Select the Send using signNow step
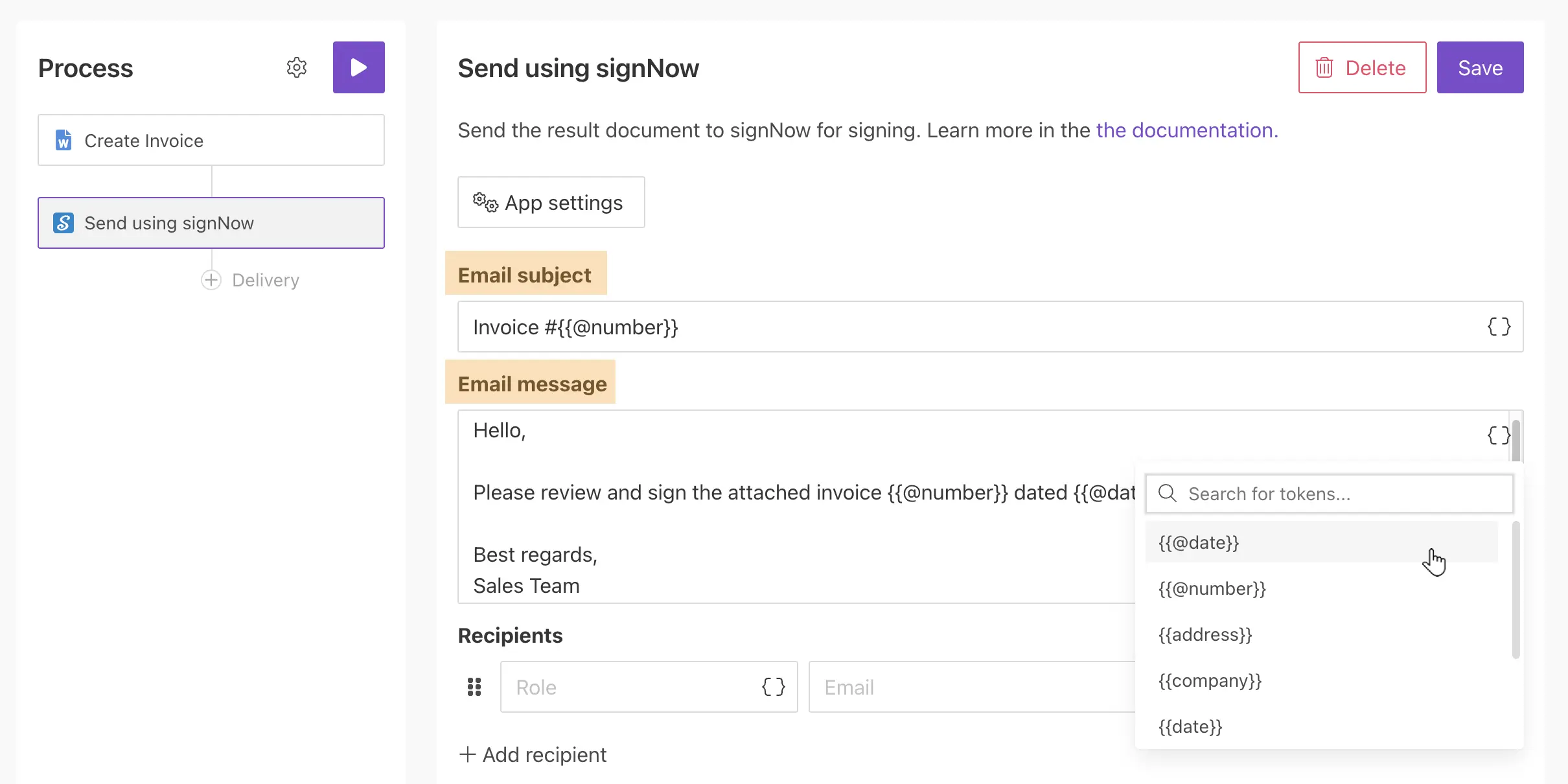The width and height of the screenshot is (1568, 784). 211,223
